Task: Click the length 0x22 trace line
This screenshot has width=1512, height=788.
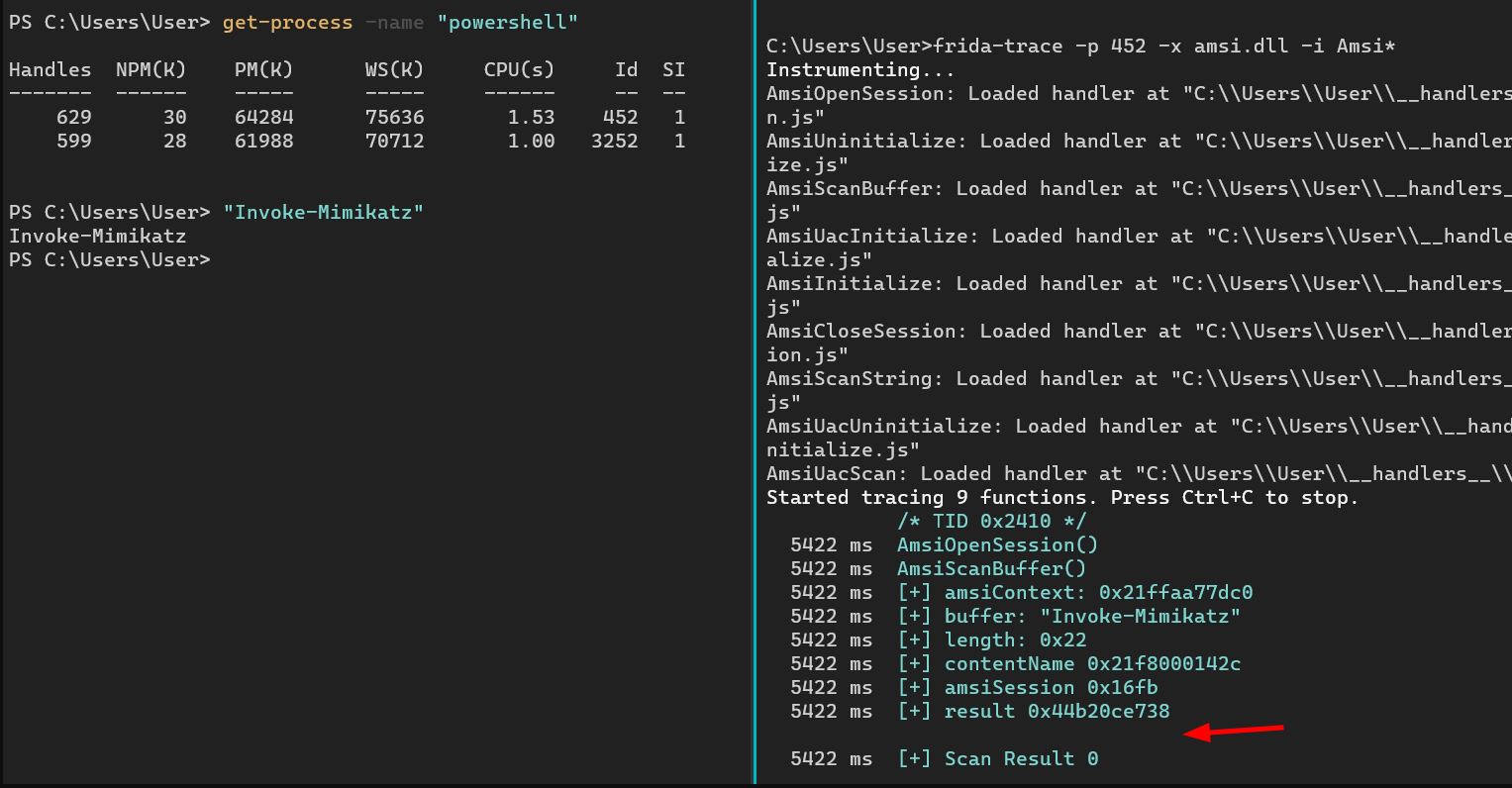Action: [991, 640]
